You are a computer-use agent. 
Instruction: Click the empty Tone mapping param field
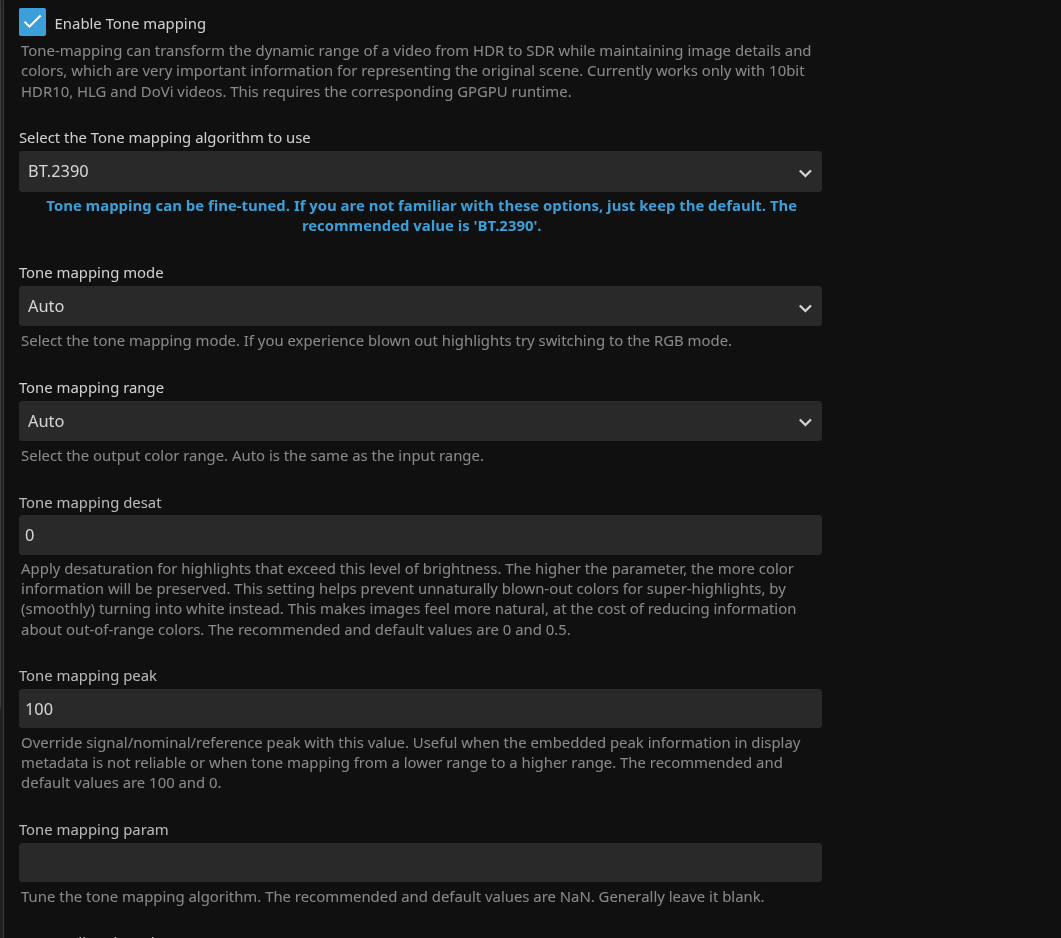[x=420, y=863]
